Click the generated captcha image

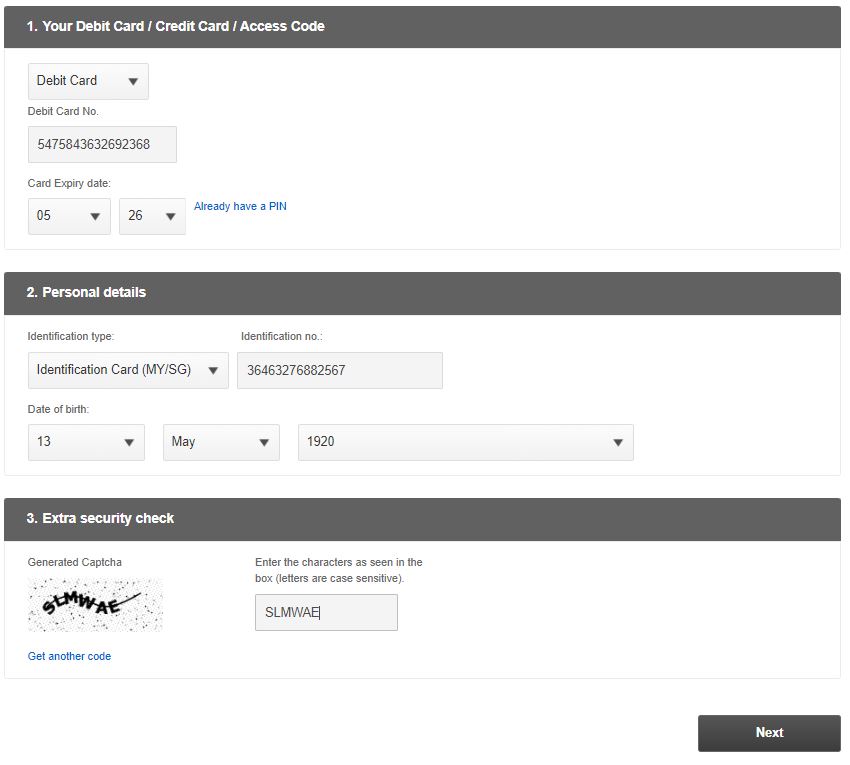(95, 604)
